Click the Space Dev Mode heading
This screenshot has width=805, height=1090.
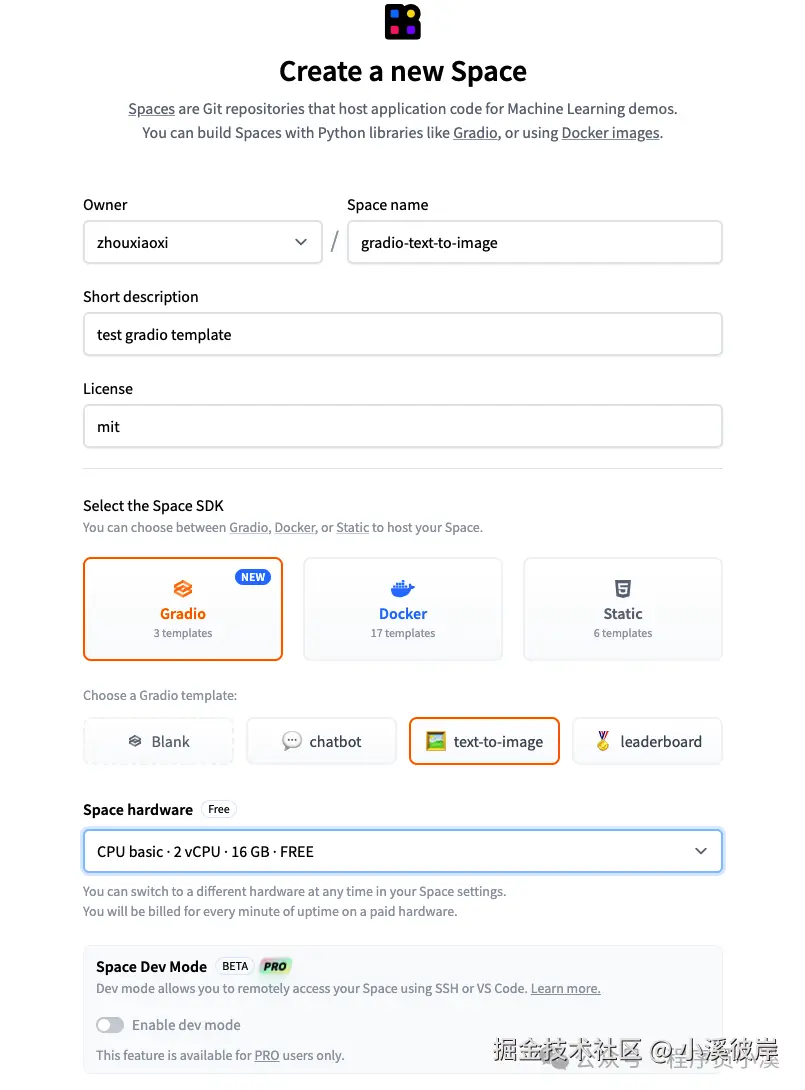152,966
